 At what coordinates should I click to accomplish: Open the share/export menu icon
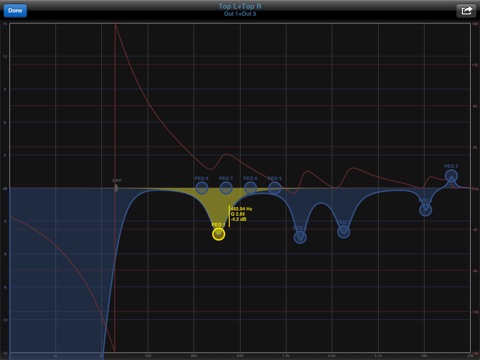pyautogui.click(x=466, y=11)
